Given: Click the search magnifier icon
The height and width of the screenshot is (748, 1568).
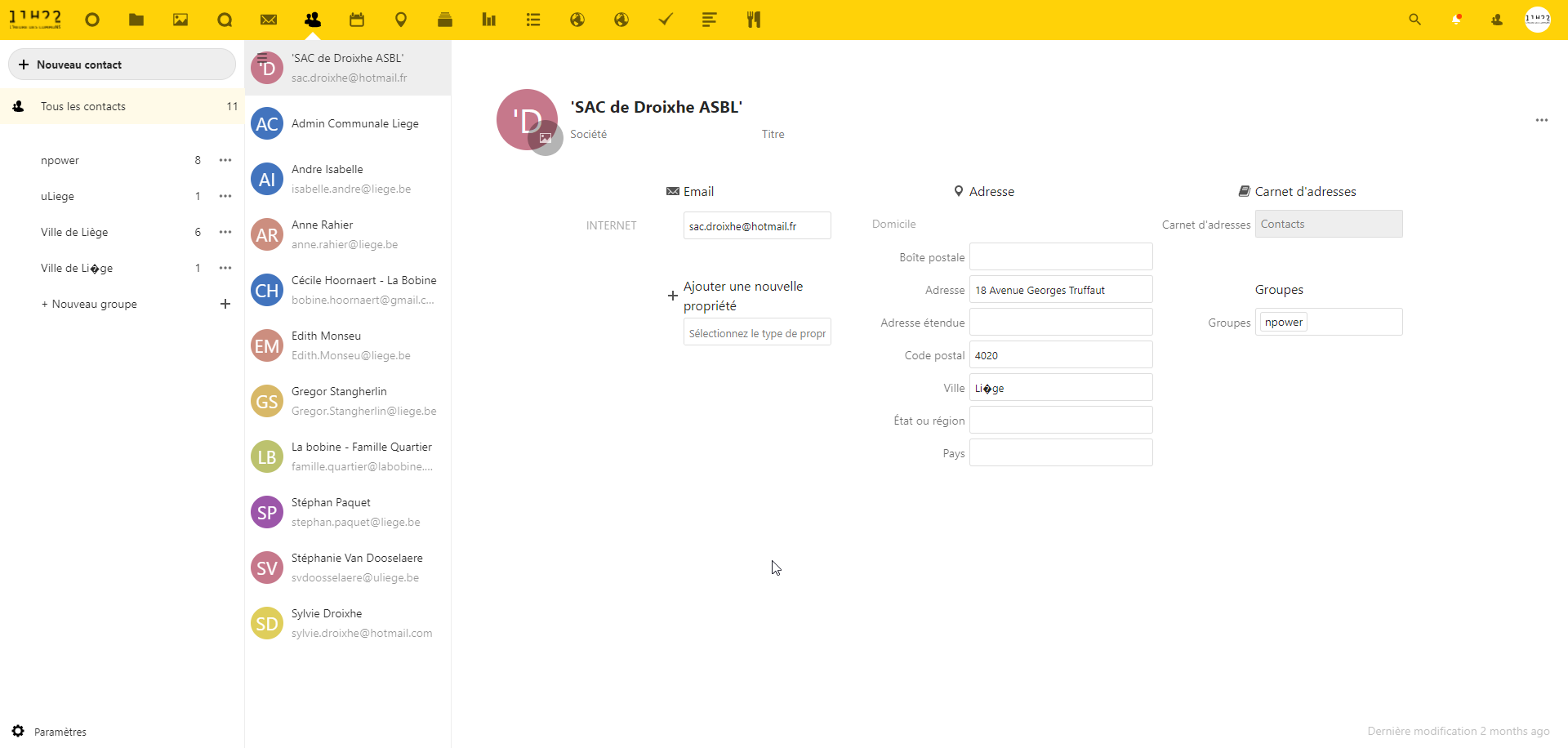Looking at the screenshot, I should [x=1415, y=20].
